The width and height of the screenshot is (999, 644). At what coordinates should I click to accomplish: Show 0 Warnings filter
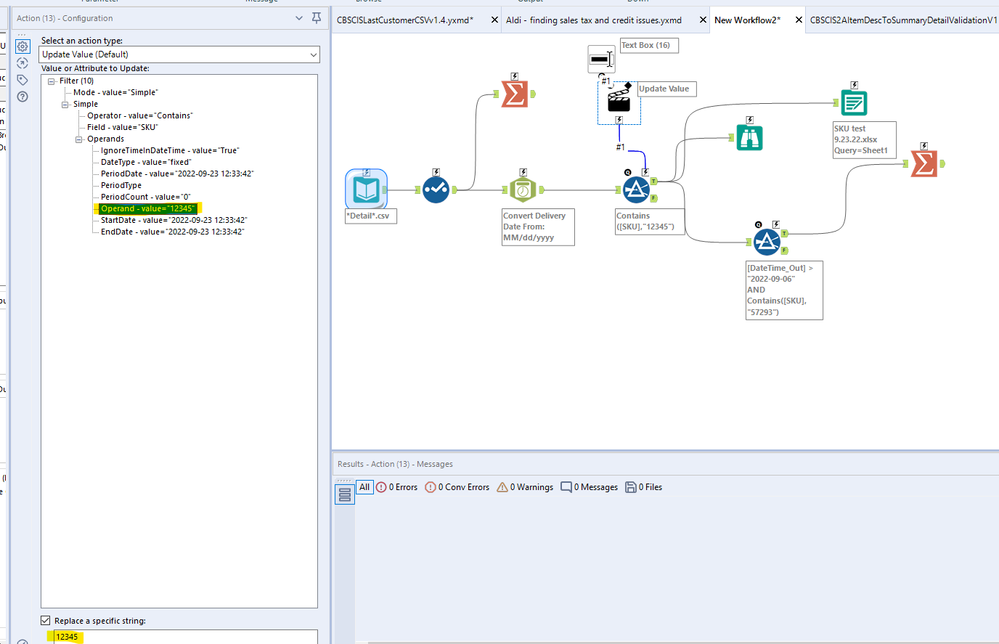point(525,487)
